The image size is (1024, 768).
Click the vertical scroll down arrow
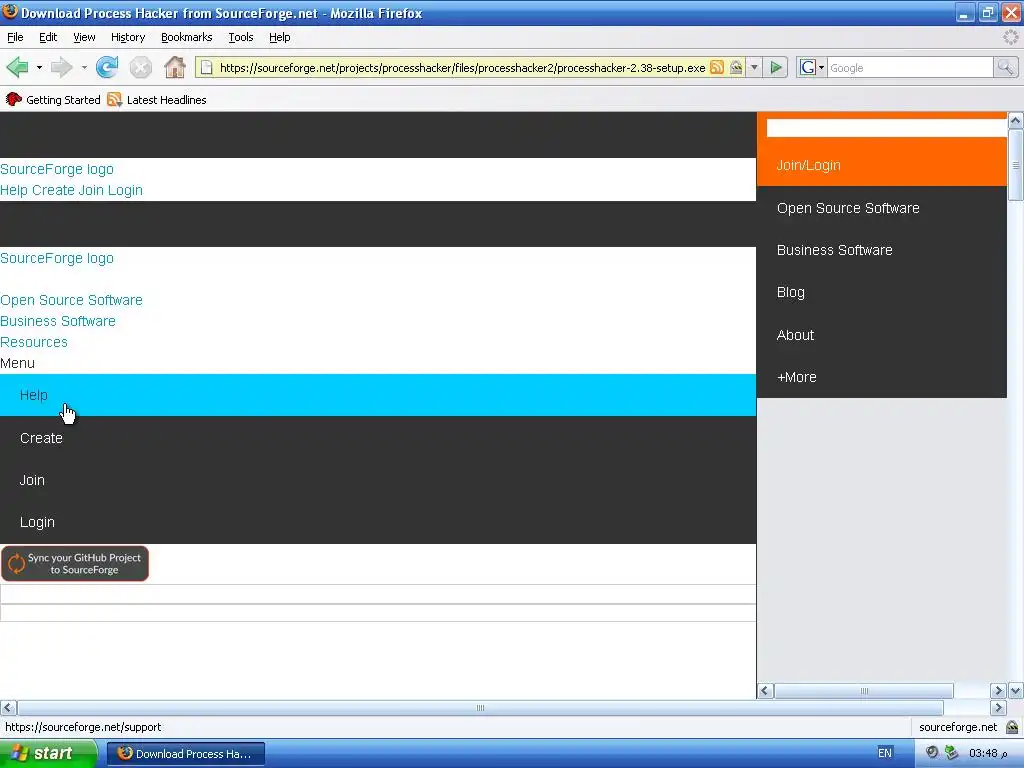1016,691
